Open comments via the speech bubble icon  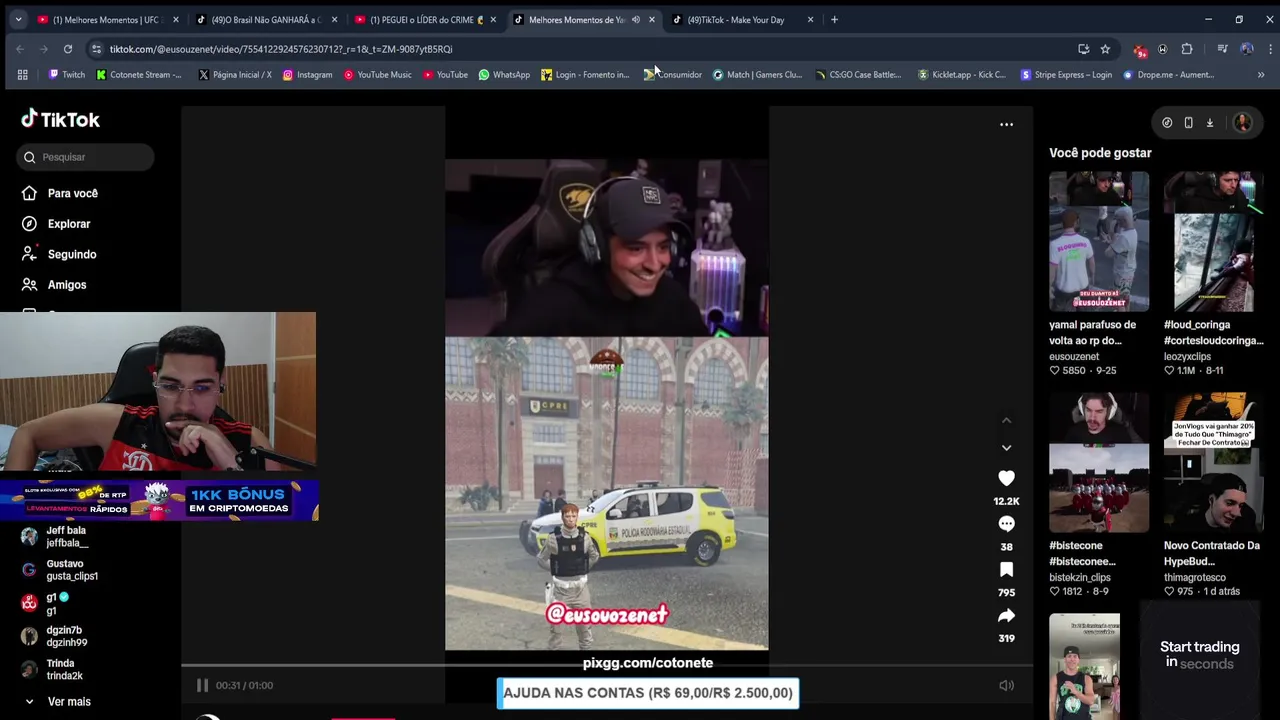tap(1006, 524)
